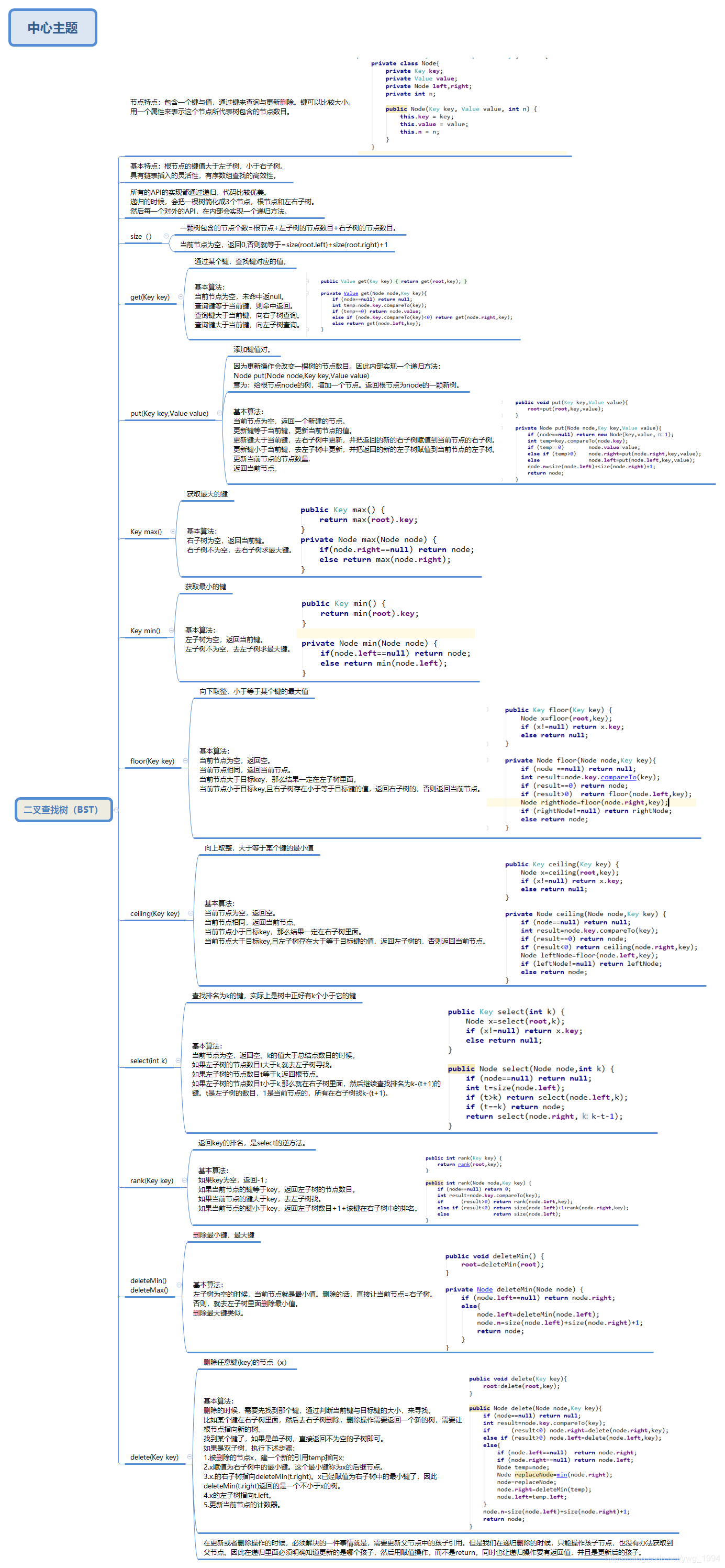Collapse the Key max() branch

tap(173, 532)
